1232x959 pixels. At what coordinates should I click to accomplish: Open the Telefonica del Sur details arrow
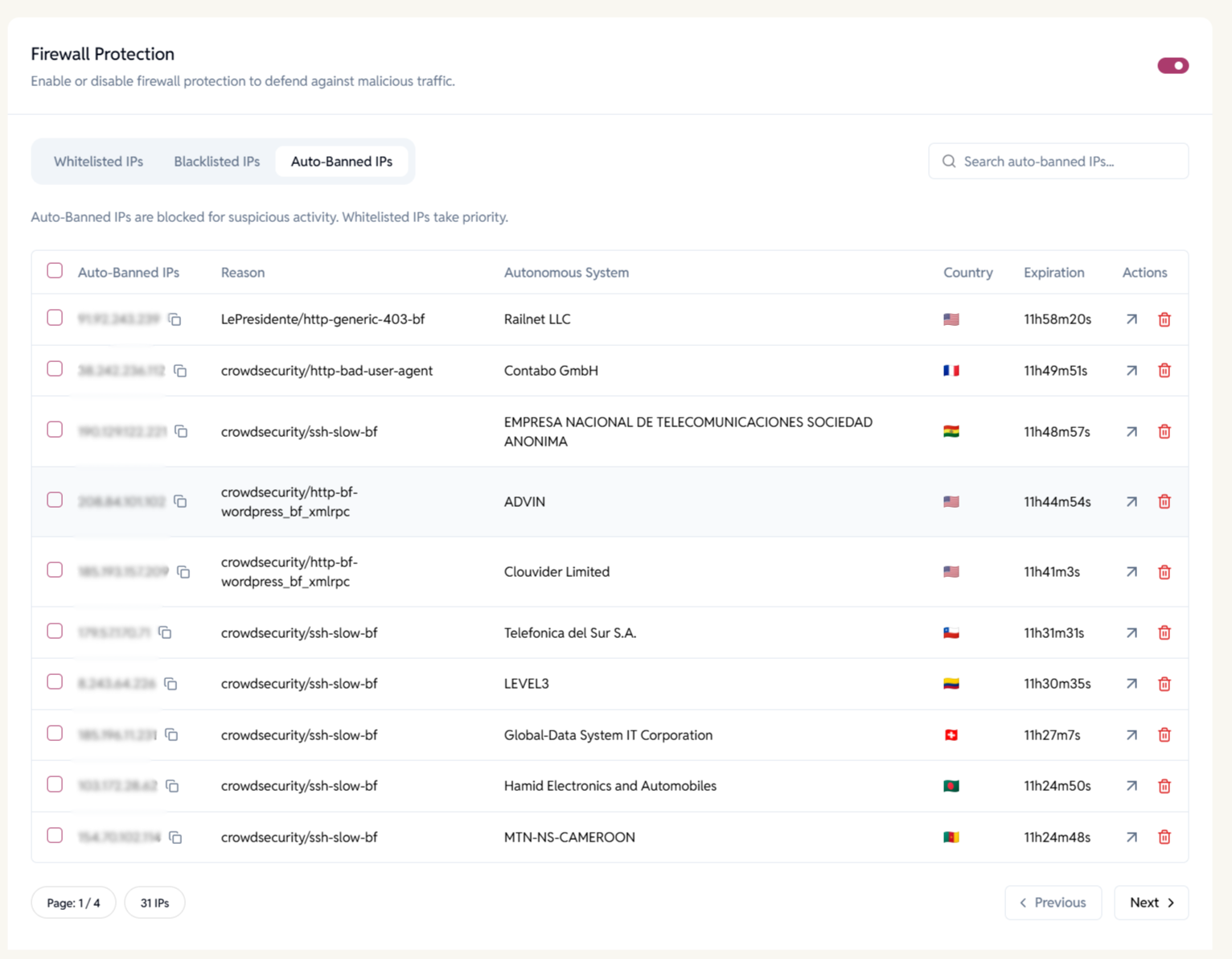point(1131,632)
